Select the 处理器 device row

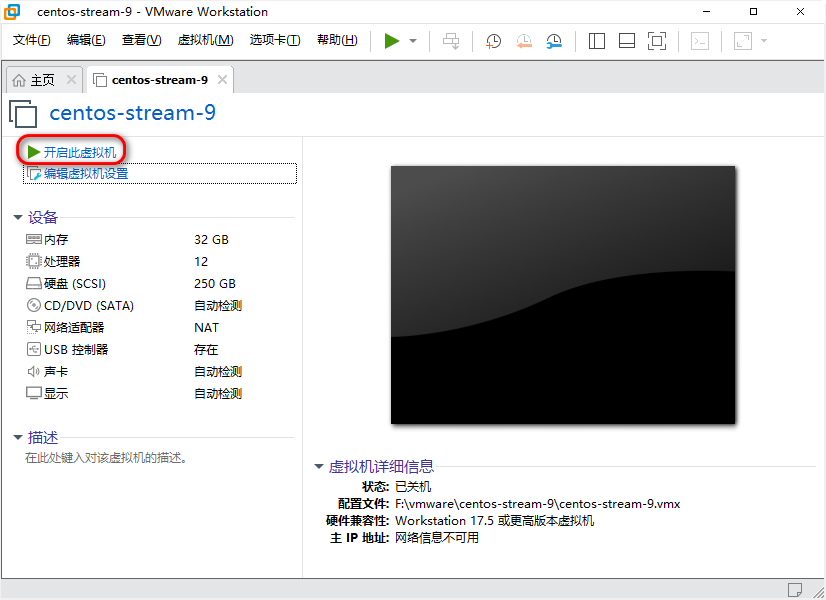(159, 262)
